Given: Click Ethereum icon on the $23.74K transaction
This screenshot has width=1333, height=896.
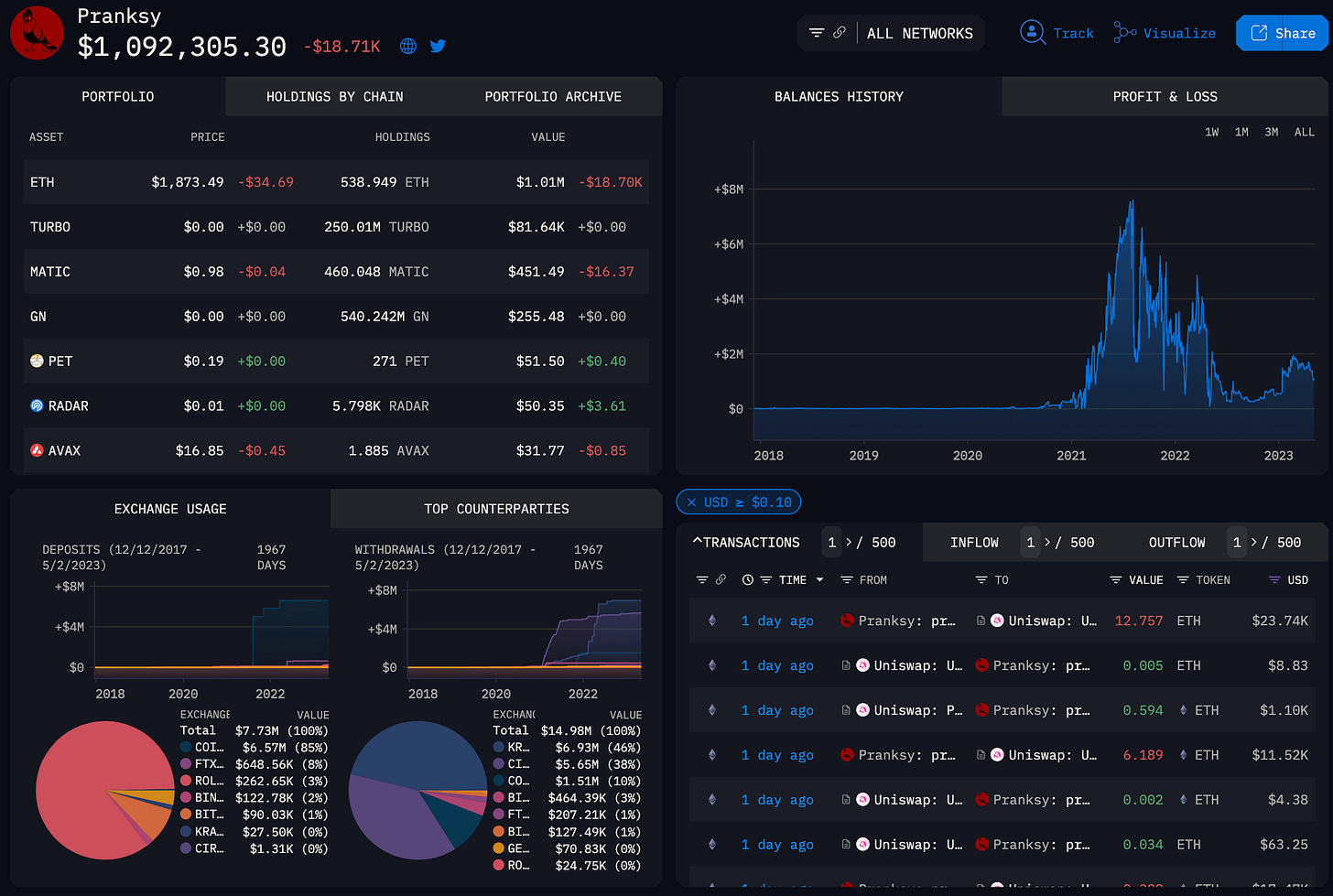Looking at the screenshot, I should (712, 621).
